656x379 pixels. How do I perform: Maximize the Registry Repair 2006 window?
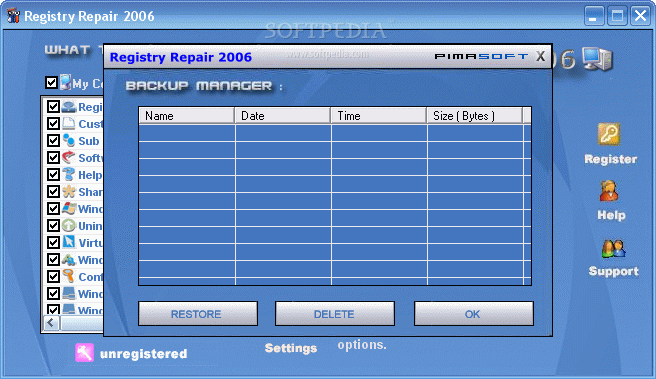pos(617,16)
